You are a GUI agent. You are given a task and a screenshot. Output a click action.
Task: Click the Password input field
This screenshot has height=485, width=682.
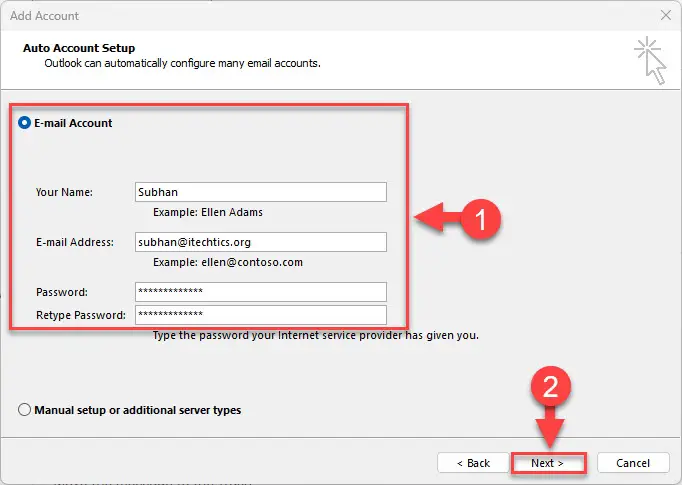261,292
